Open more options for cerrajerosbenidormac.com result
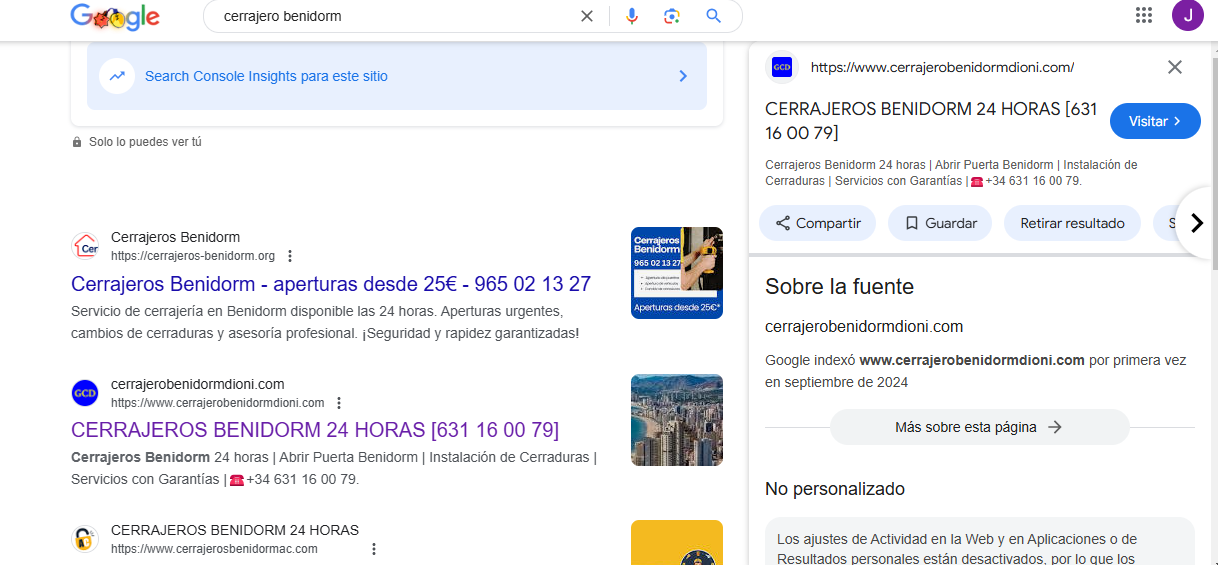The height and width of the screenshot is (565, 1218). (374, 549)
